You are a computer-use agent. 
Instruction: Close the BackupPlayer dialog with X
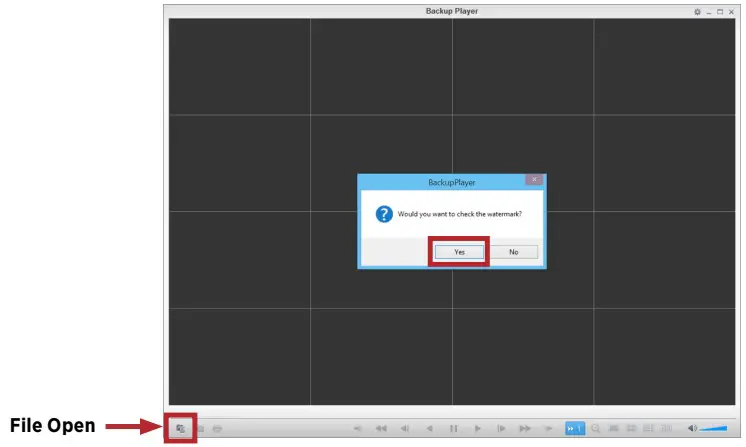pos(534,179)
